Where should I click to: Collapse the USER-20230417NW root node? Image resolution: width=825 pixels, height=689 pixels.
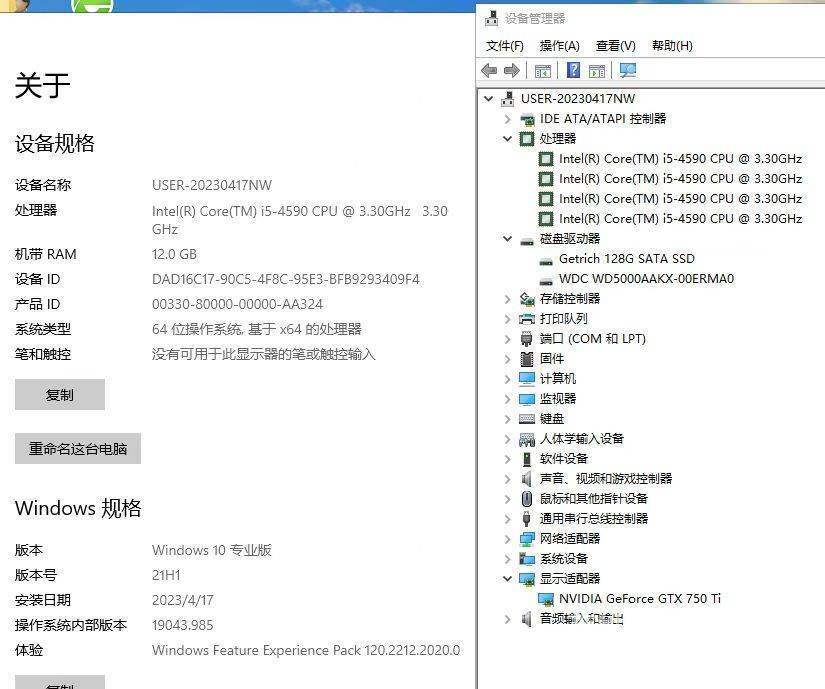(489, 98)
